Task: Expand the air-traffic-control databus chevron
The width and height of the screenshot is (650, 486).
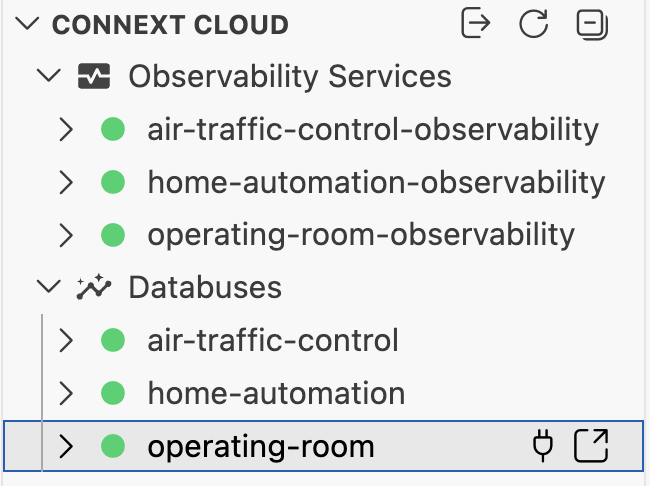Action: click(x=66, y=340)
